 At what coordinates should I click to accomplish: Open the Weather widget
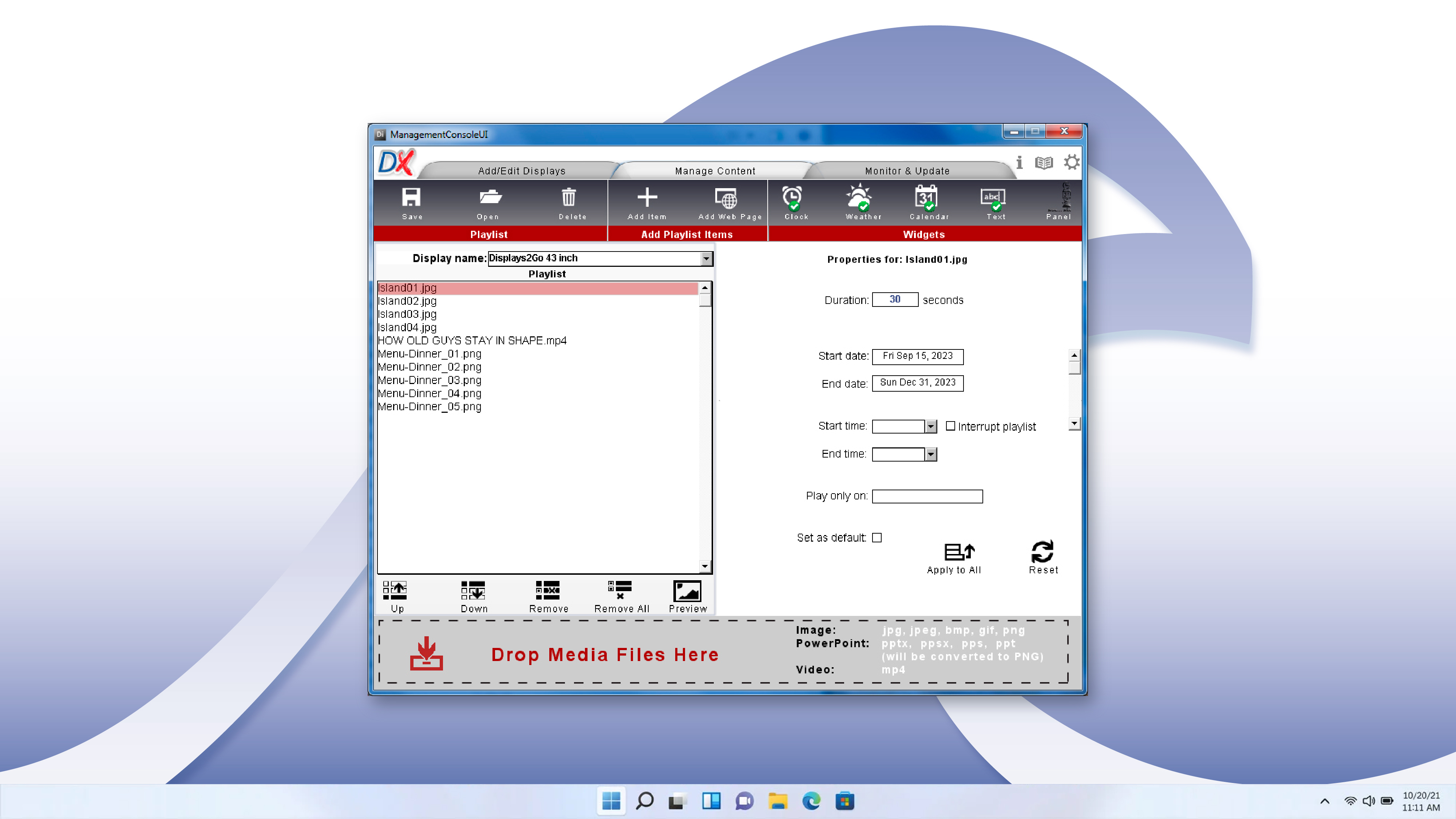(x=860, y=198)
